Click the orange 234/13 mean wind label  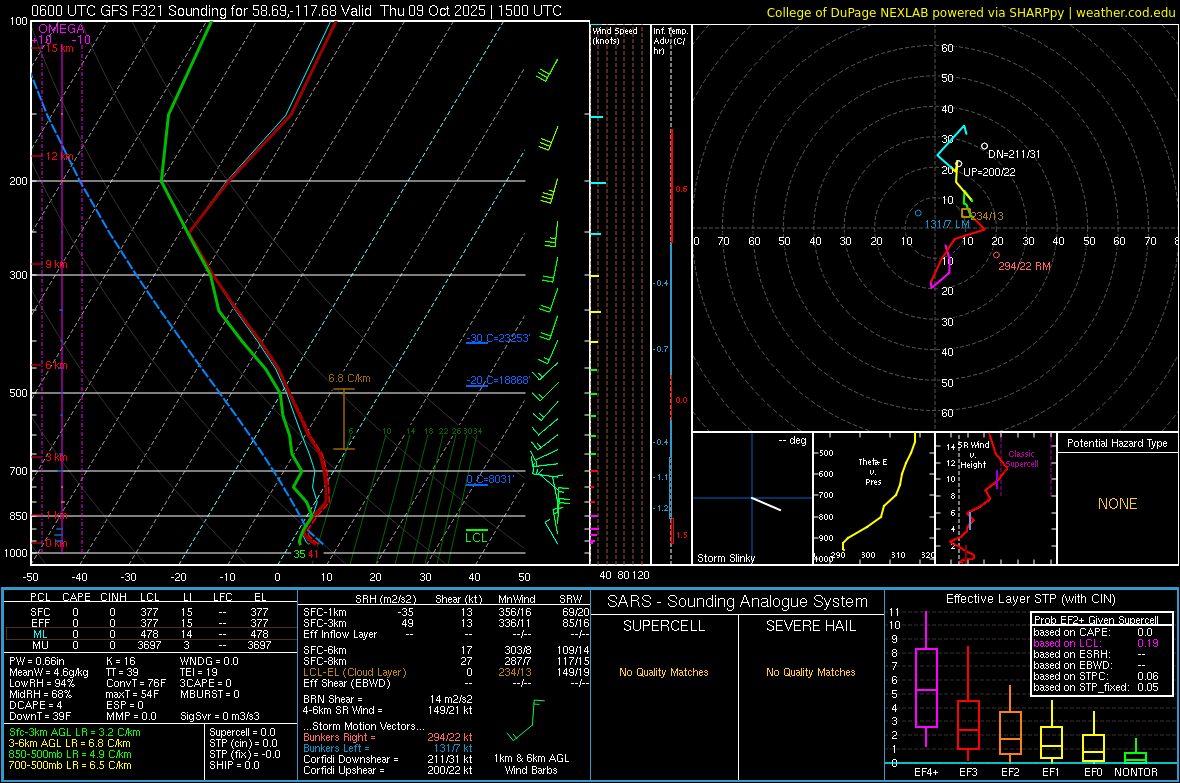point(987,216)
